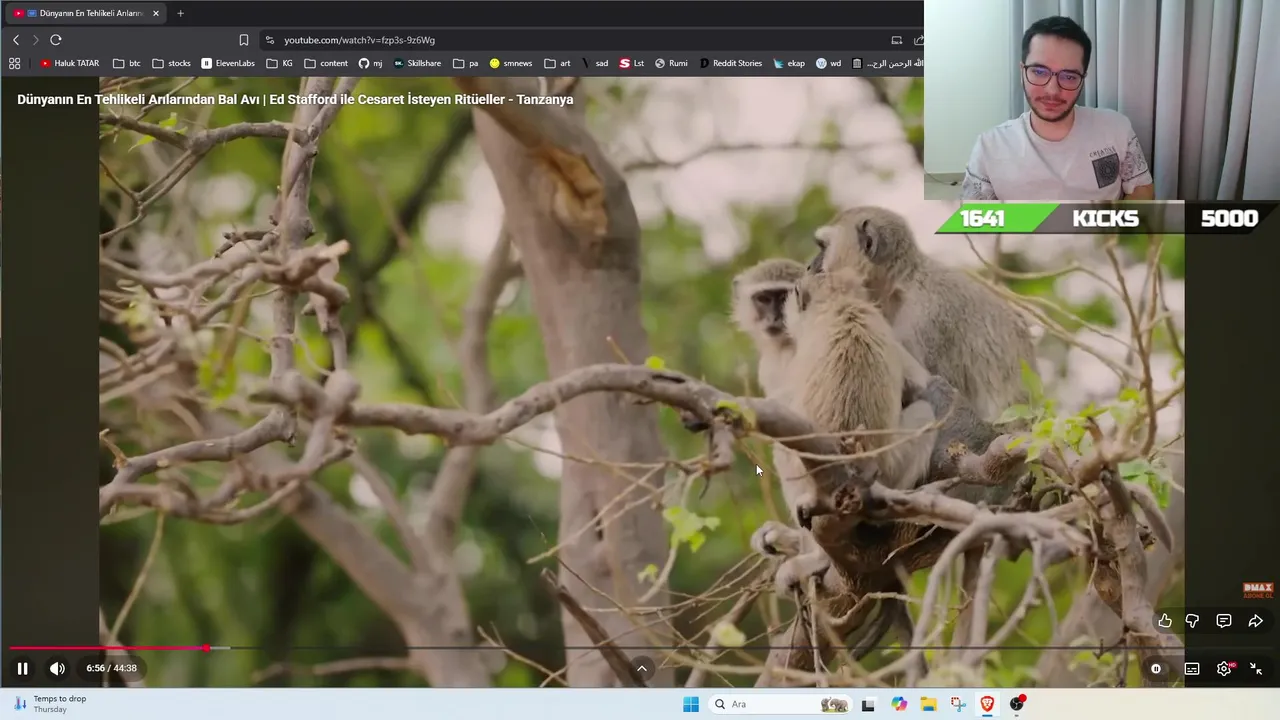This screenshot has height=720, width=1280.
Task: Toggle subtitles/closed captions
Action: [1192, 669]
